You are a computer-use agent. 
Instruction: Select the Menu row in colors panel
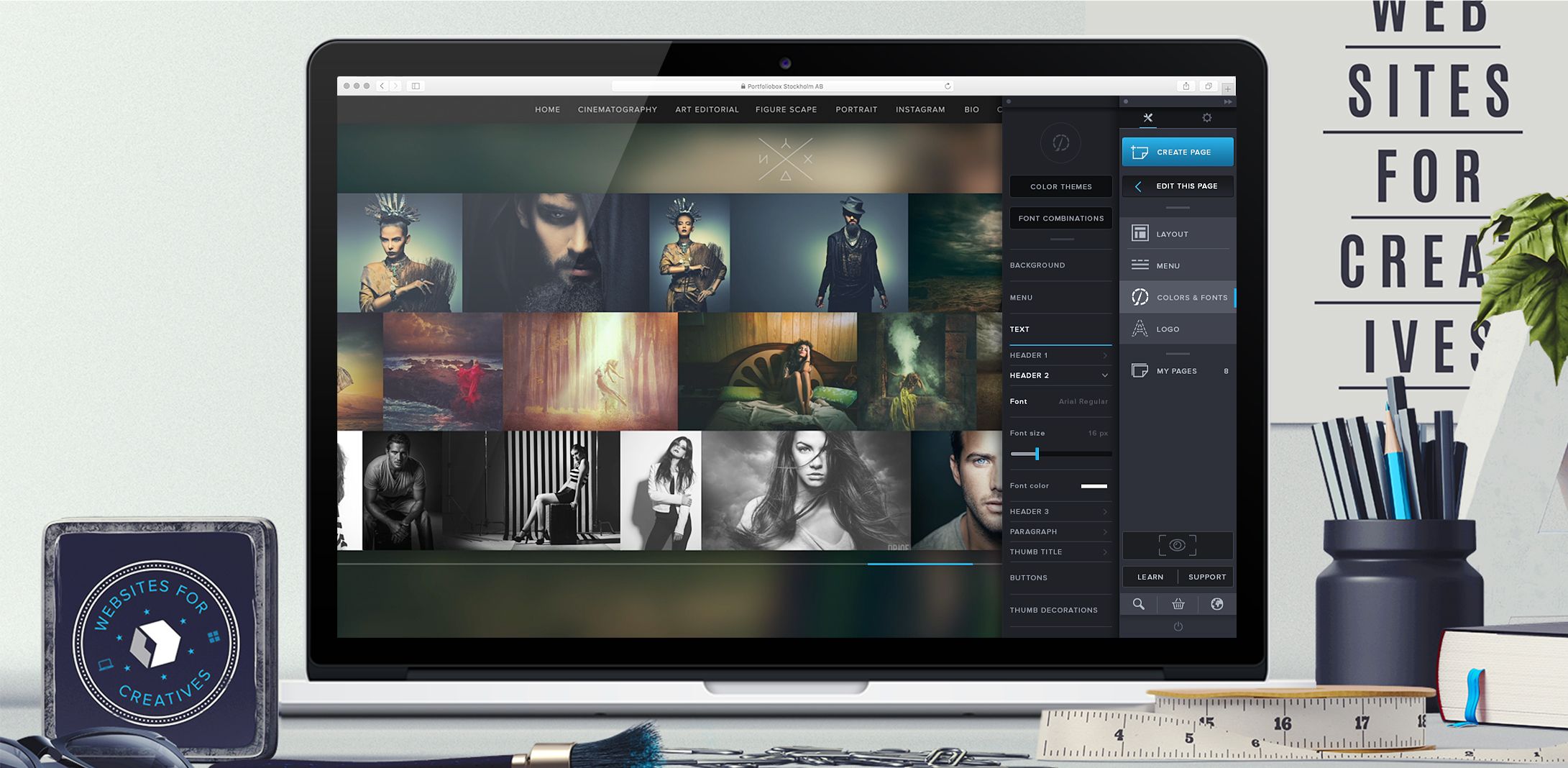(1060, 297)
